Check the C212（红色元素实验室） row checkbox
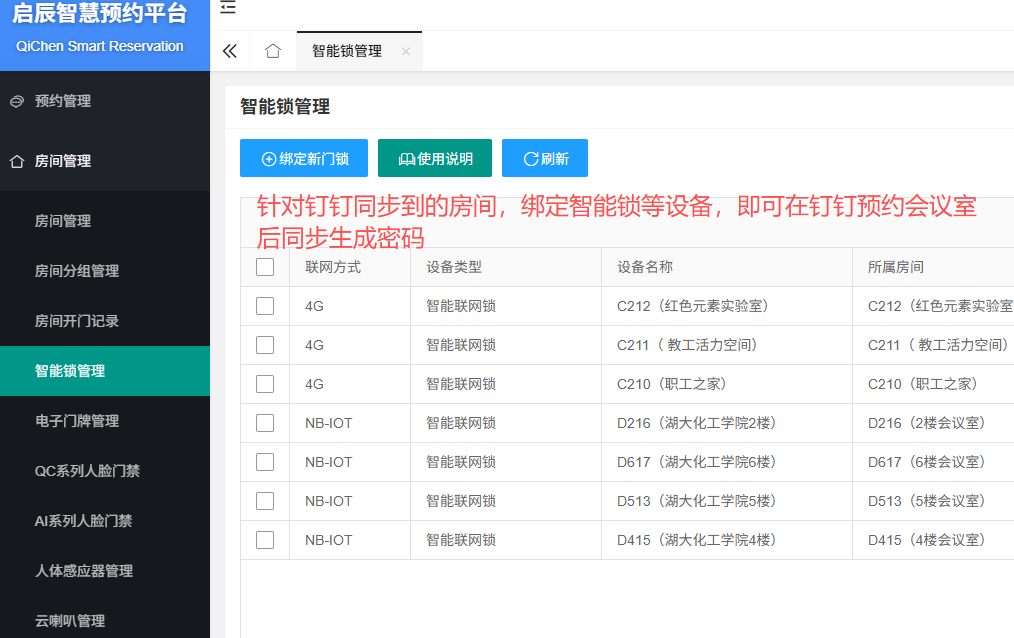 click(x=265, y=306)
